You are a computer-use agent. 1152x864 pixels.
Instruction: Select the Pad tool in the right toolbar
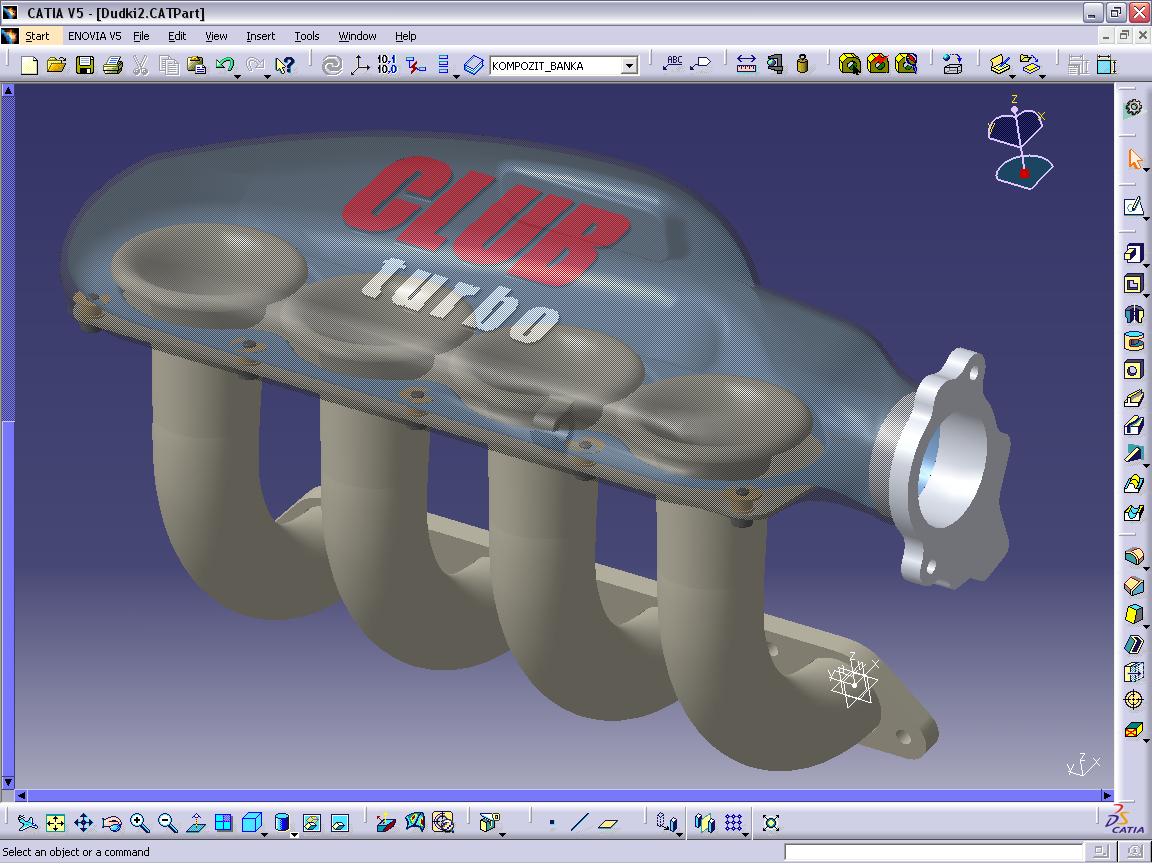[x=1133, y=254]
